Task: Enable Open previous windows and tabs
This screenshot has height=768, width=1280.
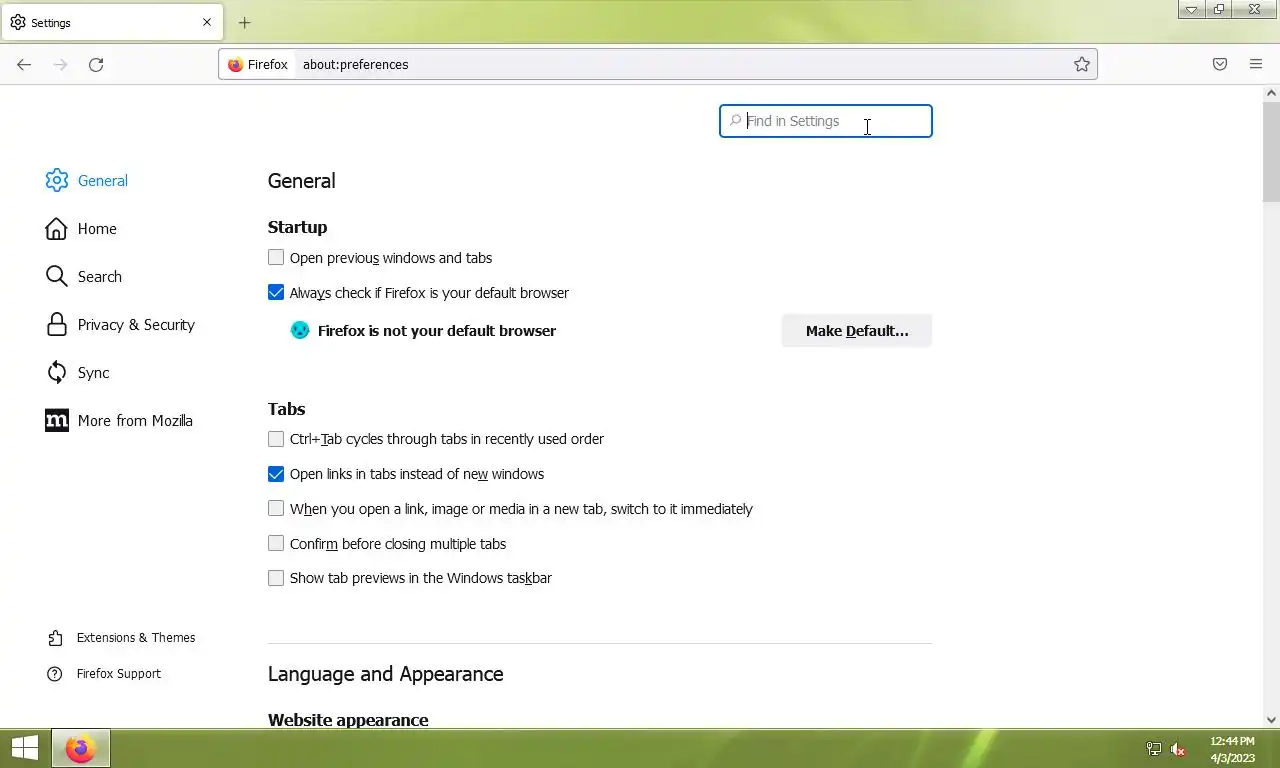Action: point(276,257)
